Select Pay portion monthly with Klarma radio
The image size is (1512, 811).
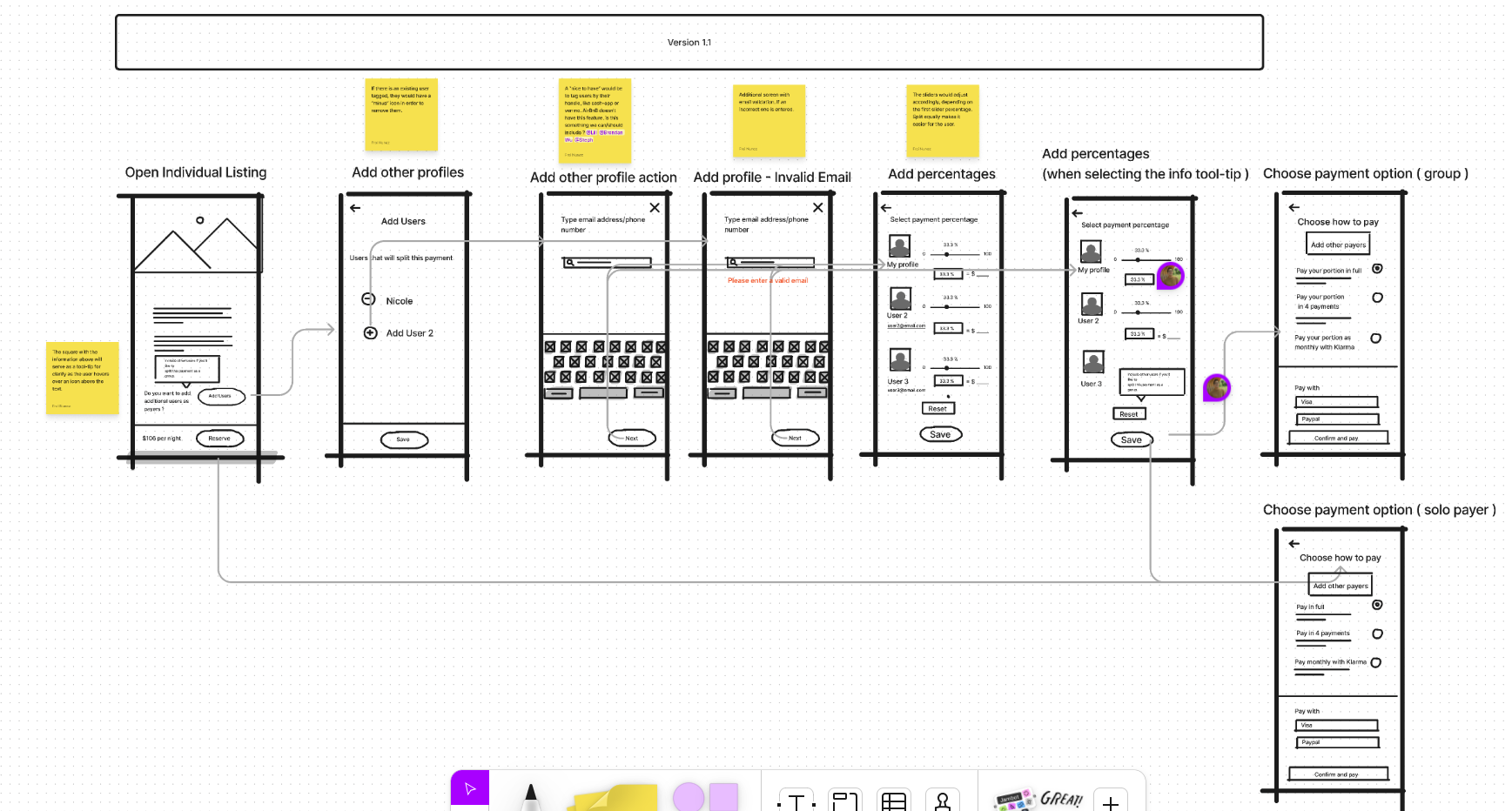(1375, 338)
